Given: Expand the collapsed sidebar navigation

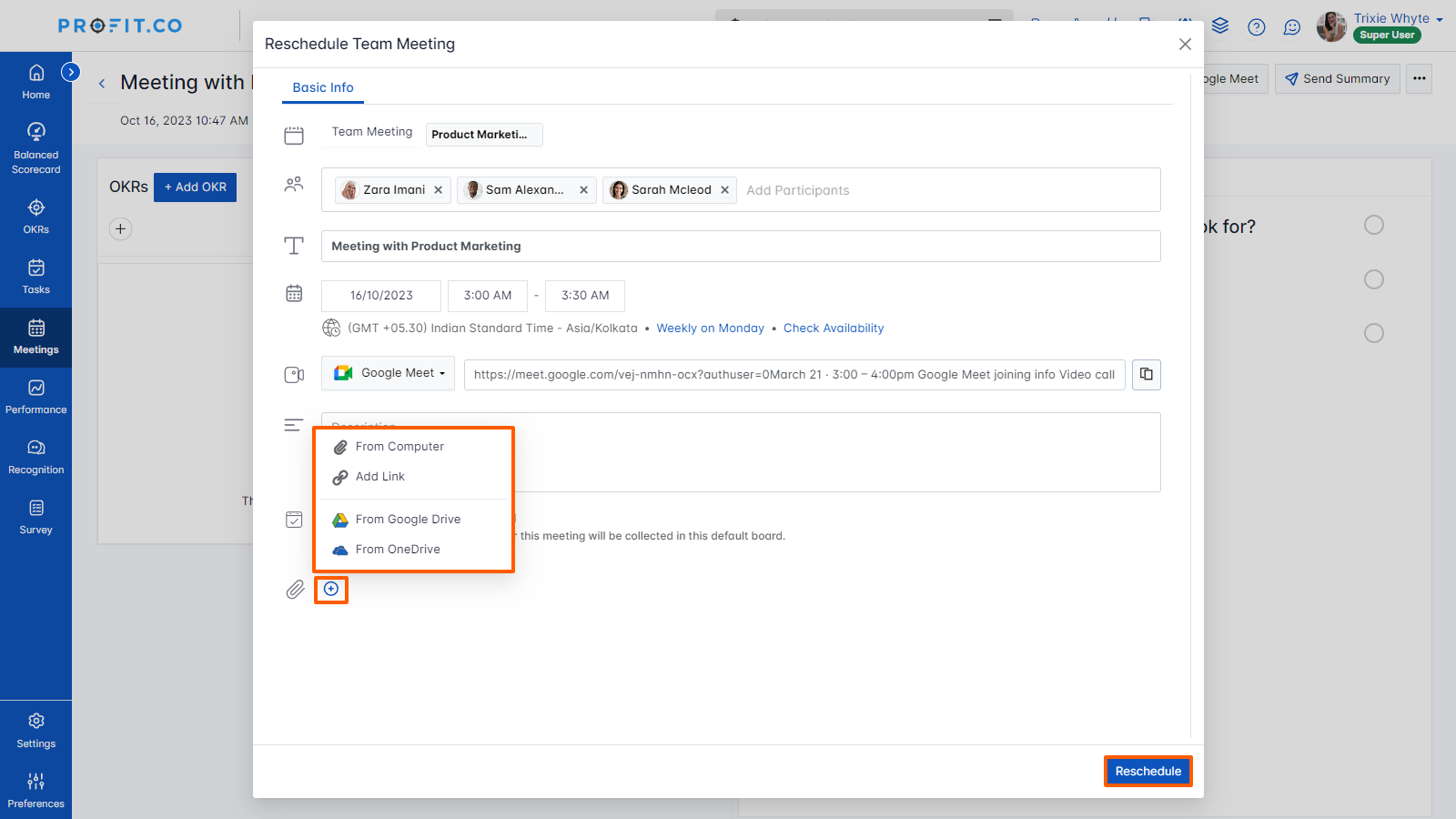Looking at the screenshot, I should tap(71, 72).
